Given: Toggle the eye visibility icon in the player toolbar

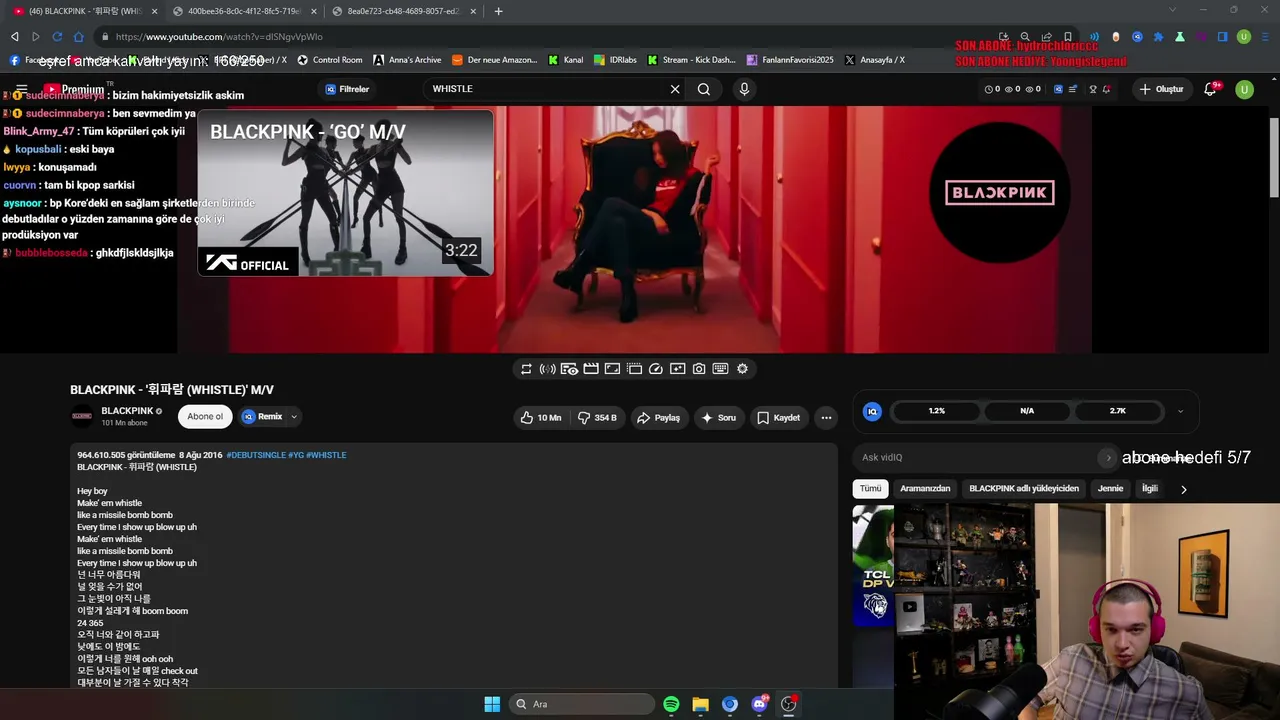Looking at the screenshot, I should [x=569, y=369].
